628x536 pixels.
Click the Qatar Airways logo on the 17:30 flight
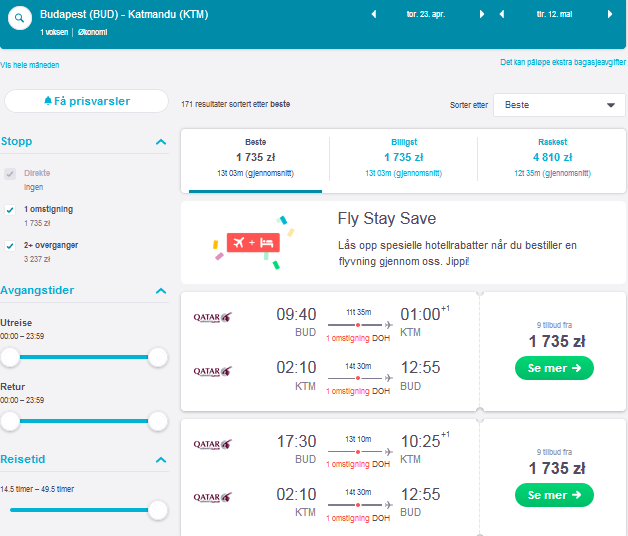click(x=213, y=444)
